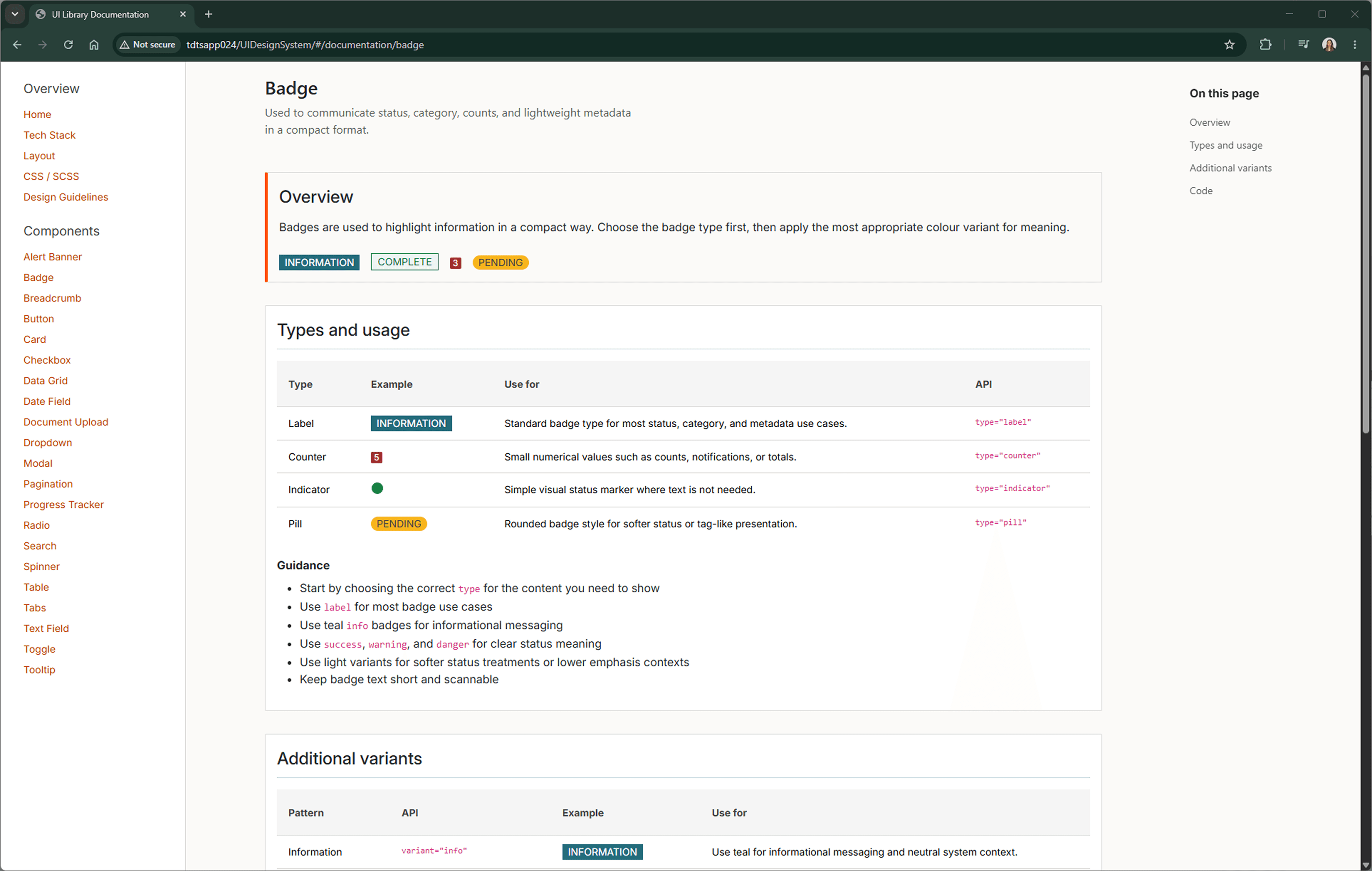
Task: Click the green indicator dot
Action: [x=377, y=488]
